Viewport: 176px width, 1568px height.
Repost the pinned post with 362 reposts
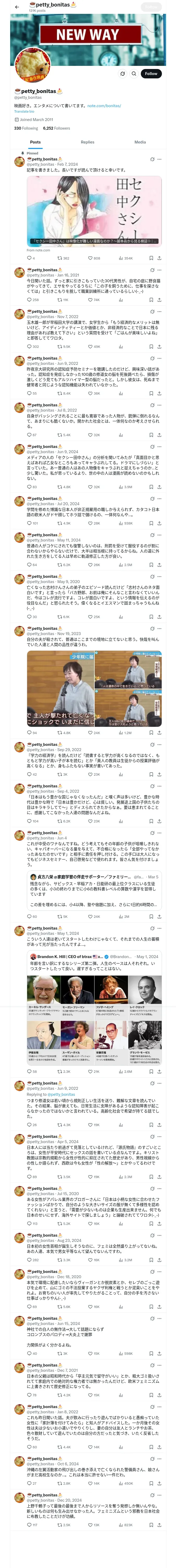63,258
